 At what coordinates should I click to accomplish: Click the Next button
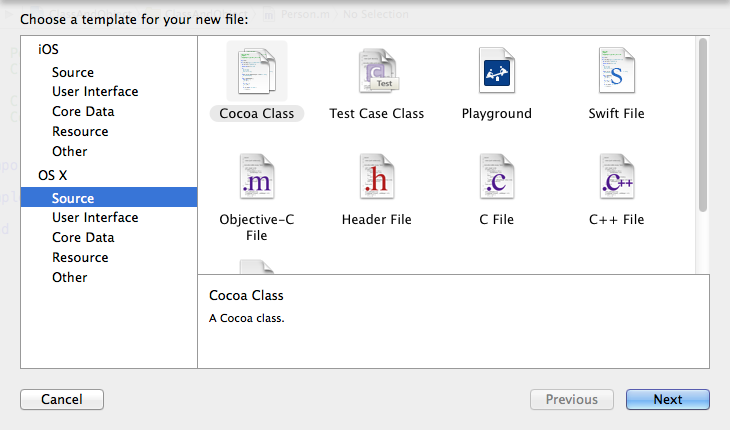(667, 399)
